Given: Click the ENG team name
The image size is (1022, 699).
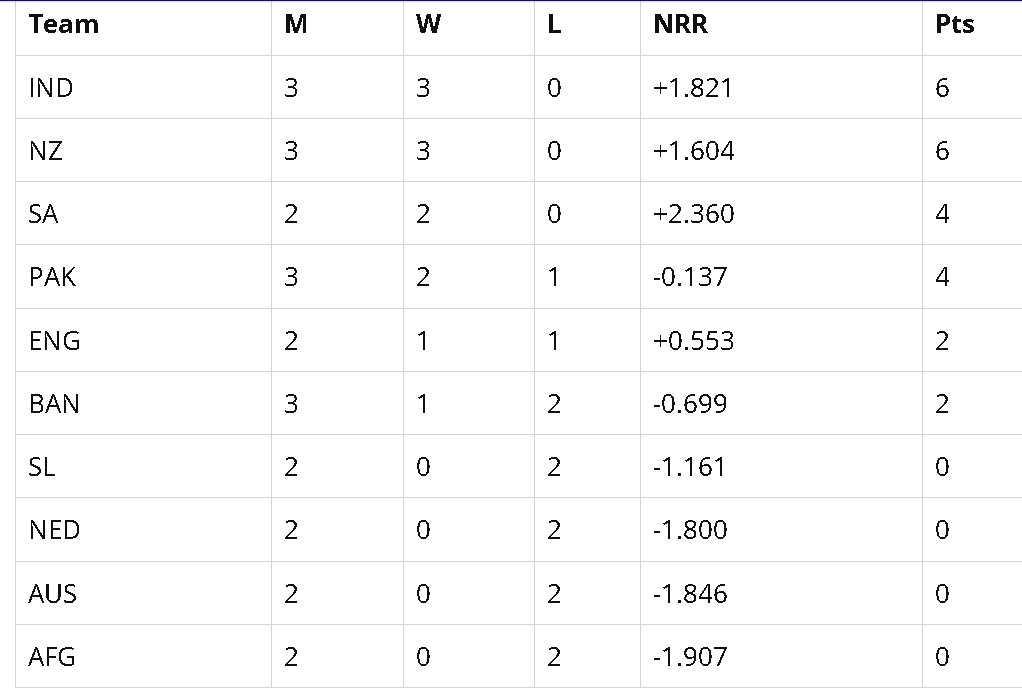Looking at the screenshot, I should point(55,341).
